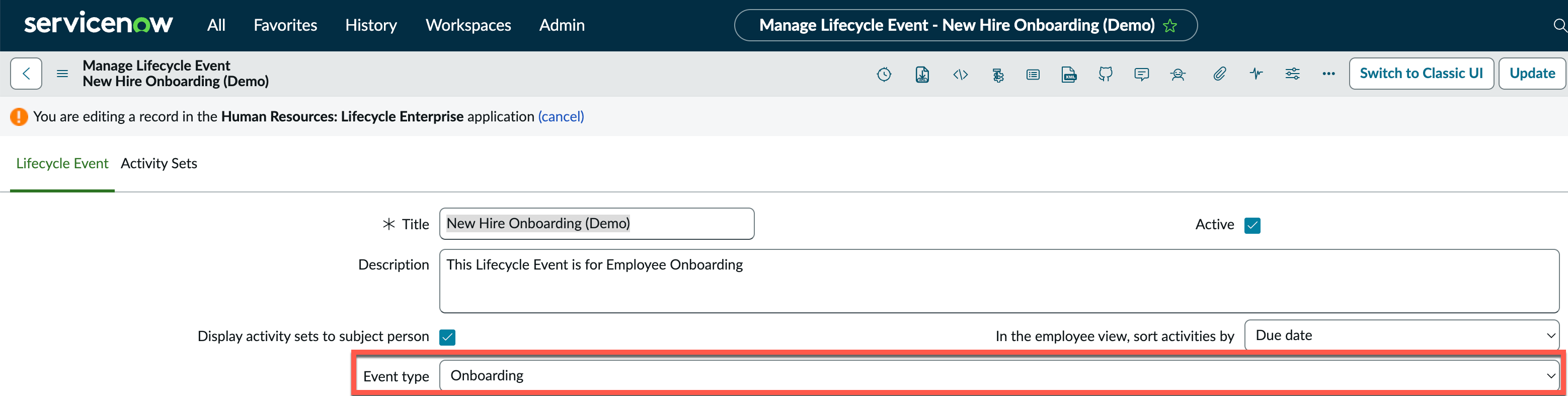The image size is (1568, 396).
Task: Open the Admin menu
Action: [x=562, y=25]
